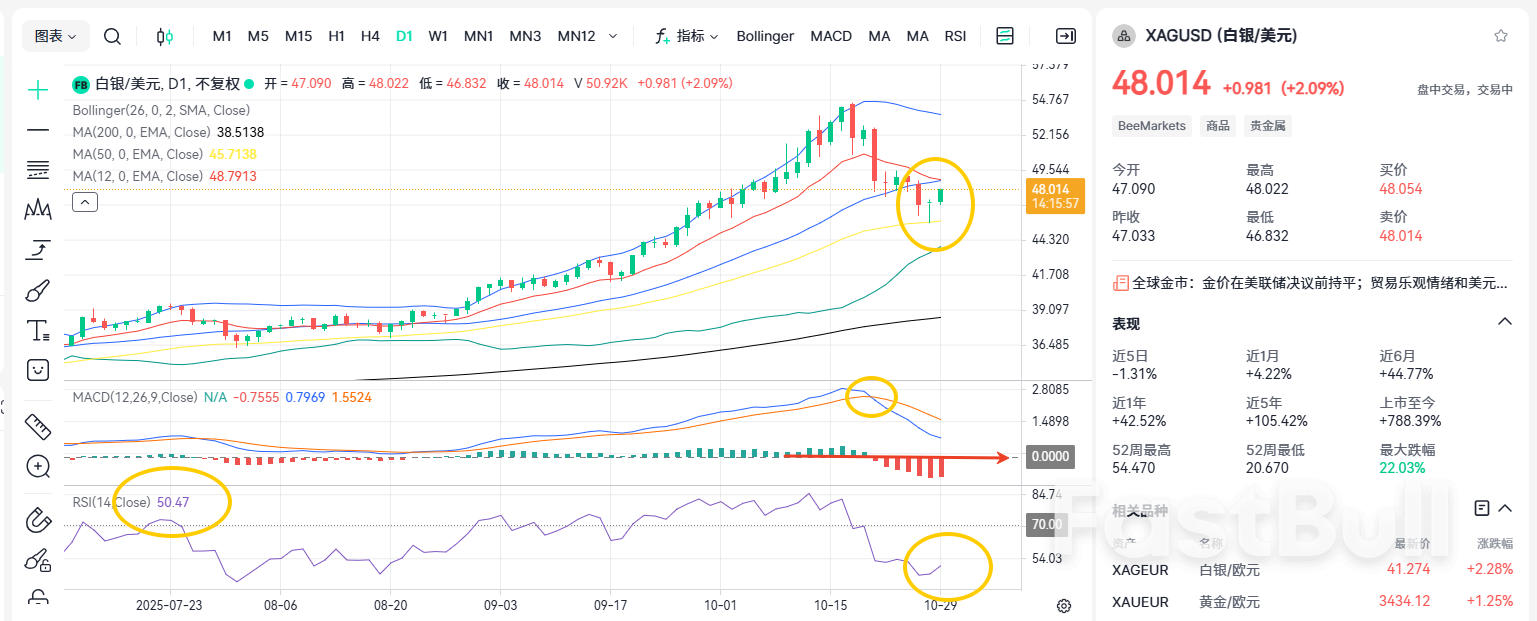The height and width of the screenshot is (621, 1537).
Task: Select the brush drawing tool
Action: 37,288
